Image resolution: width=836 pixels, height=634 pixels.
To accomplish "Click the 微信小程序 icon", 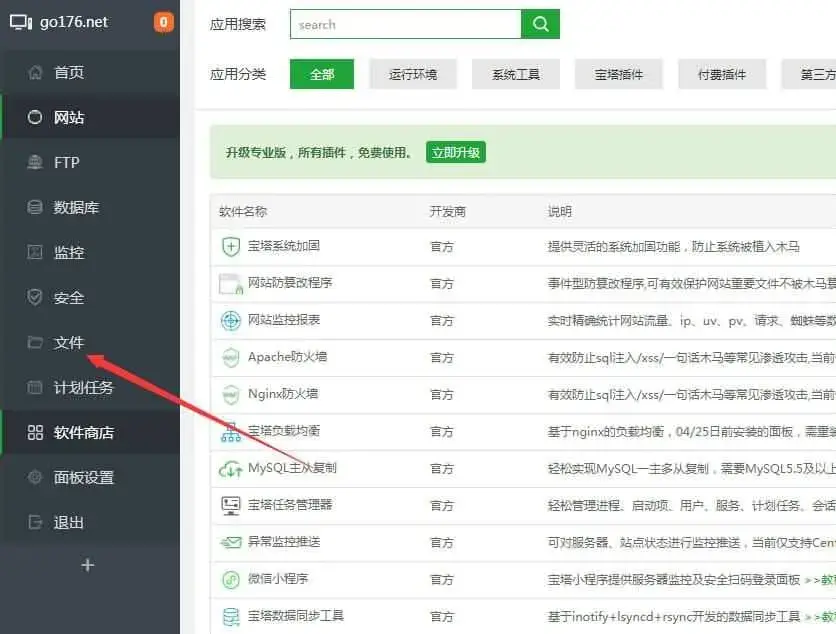I will (x=231, y=579).
